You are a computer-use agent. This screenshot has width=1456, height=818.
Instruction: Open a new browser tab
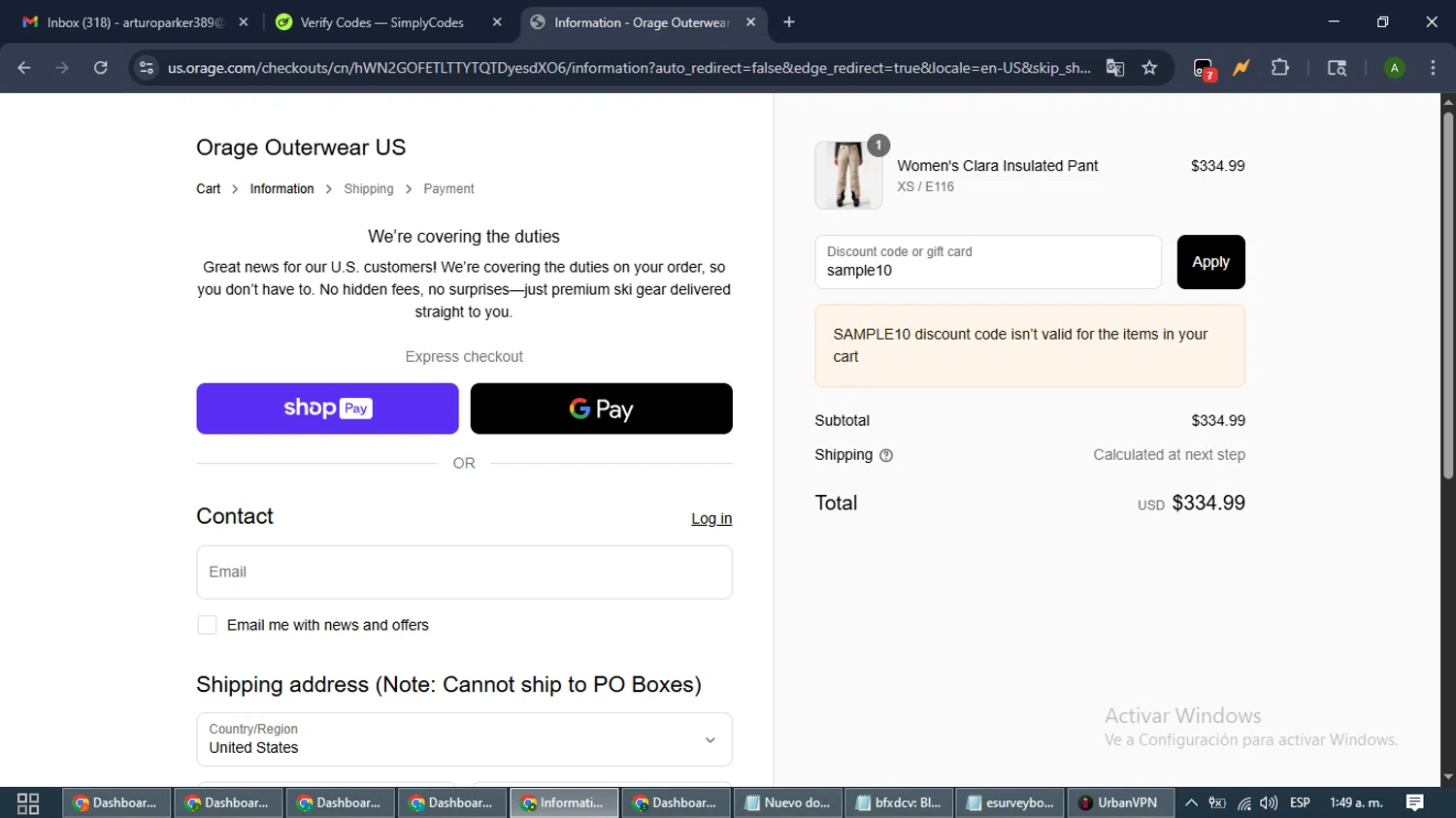click(789, 22)
